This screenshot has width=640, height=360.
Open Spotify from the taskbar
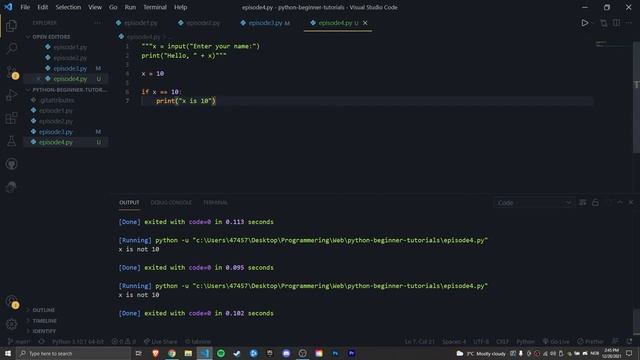coord(221,353)
